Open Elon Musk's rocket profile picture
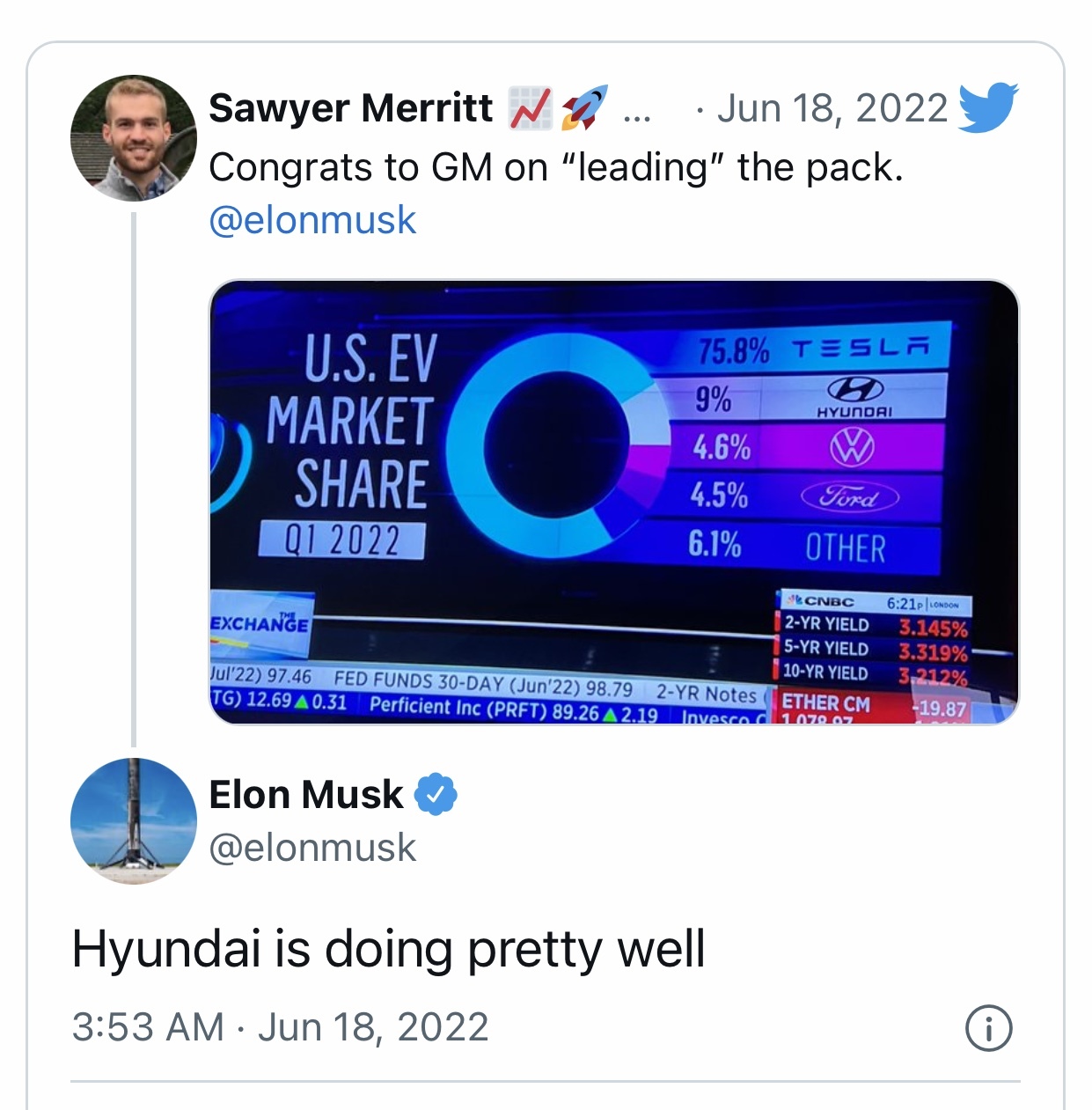 [x=133, y=820]
